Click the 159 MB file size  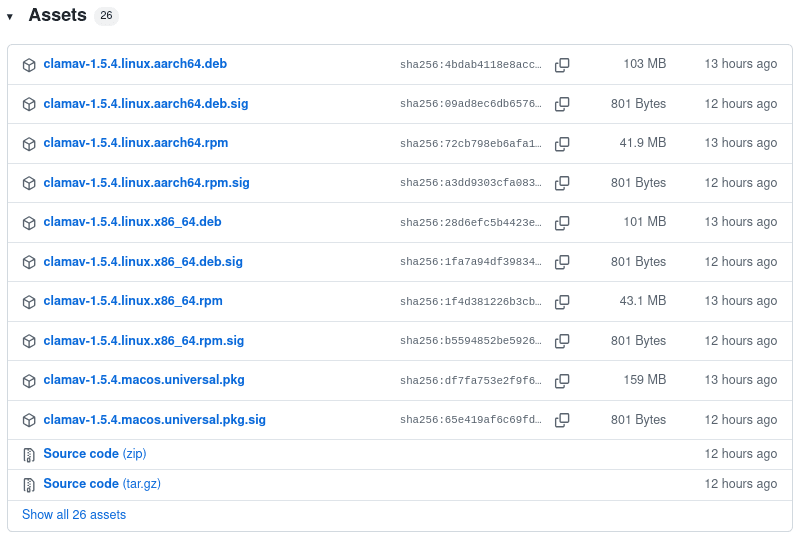(x=645, y=380)
